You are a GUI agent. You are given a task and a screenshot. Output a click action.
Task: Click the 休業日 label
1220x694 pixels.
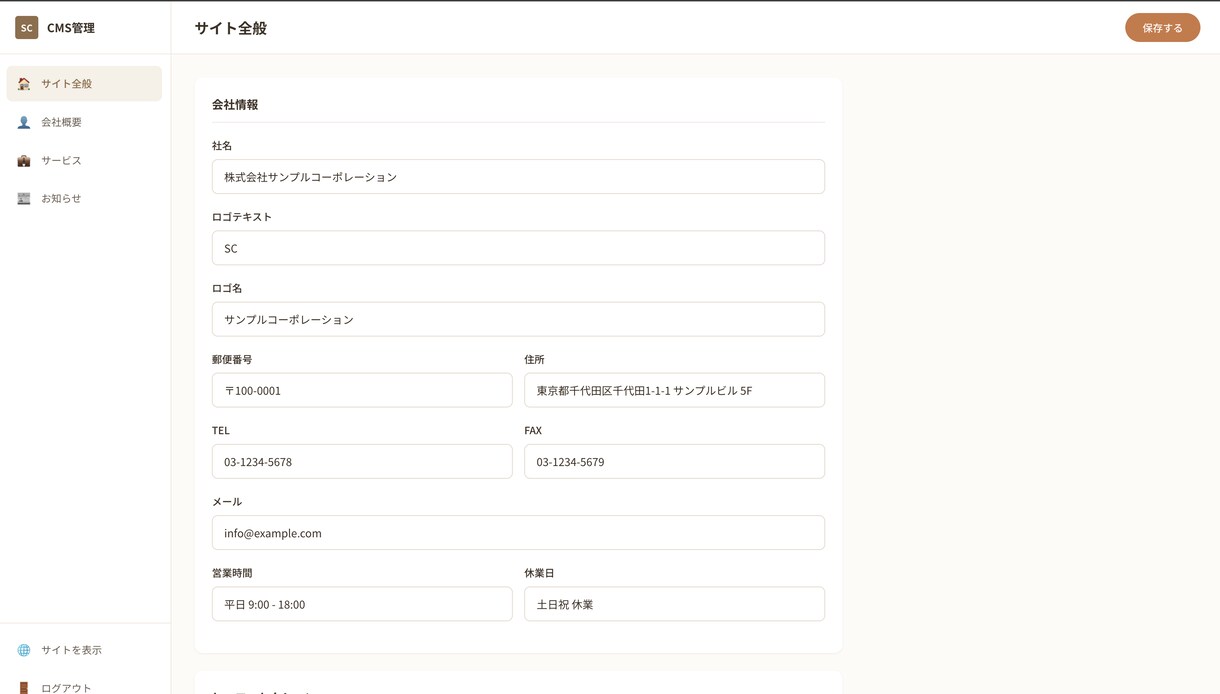(539, 573)
